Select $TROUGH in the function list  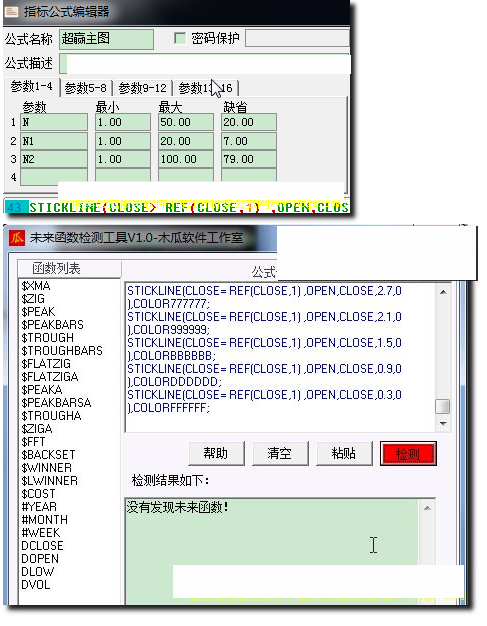pyautogui.click(x=48, y=338)
